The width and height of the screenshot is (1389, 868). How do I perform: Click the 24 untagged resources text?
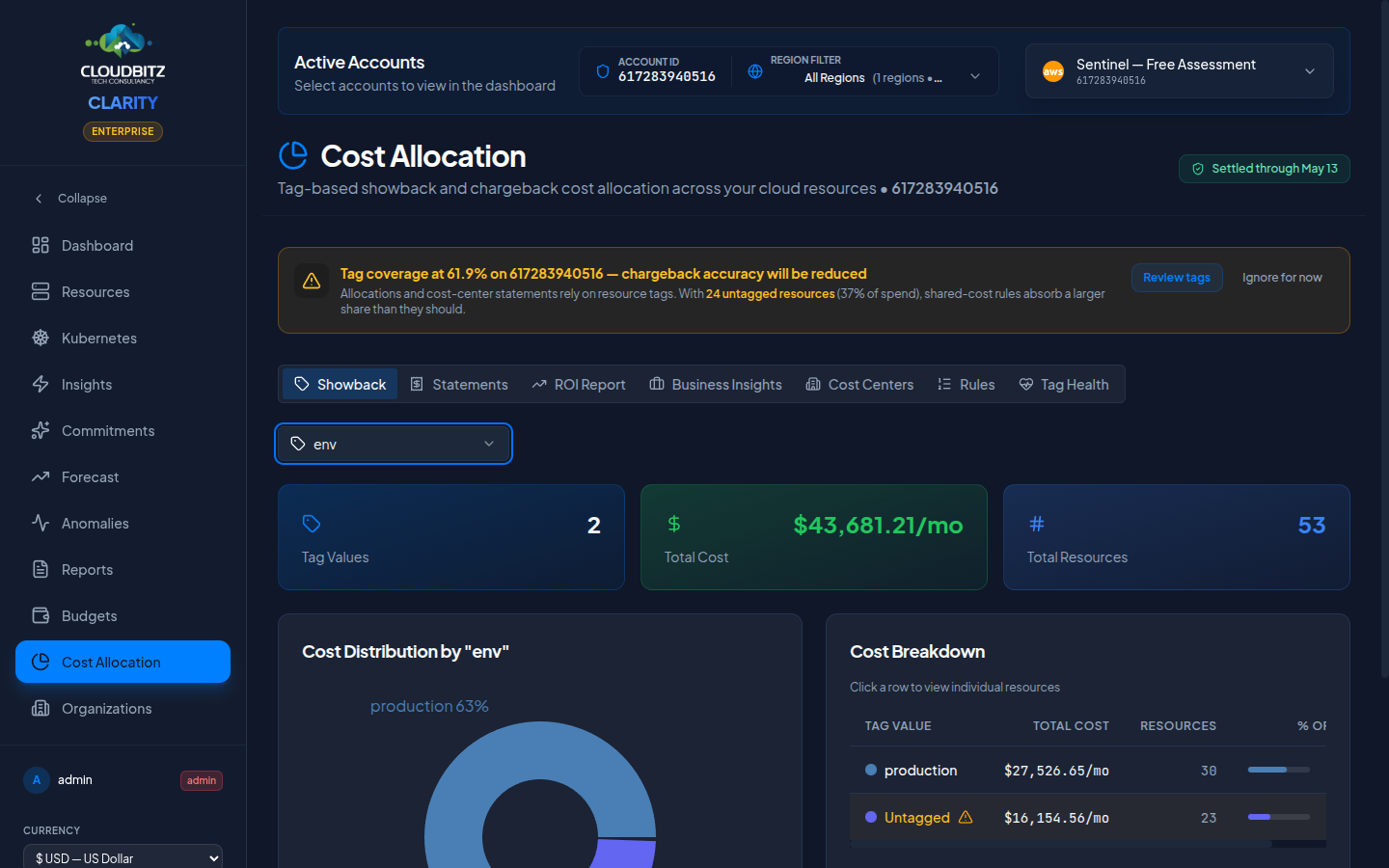[770, 293]
